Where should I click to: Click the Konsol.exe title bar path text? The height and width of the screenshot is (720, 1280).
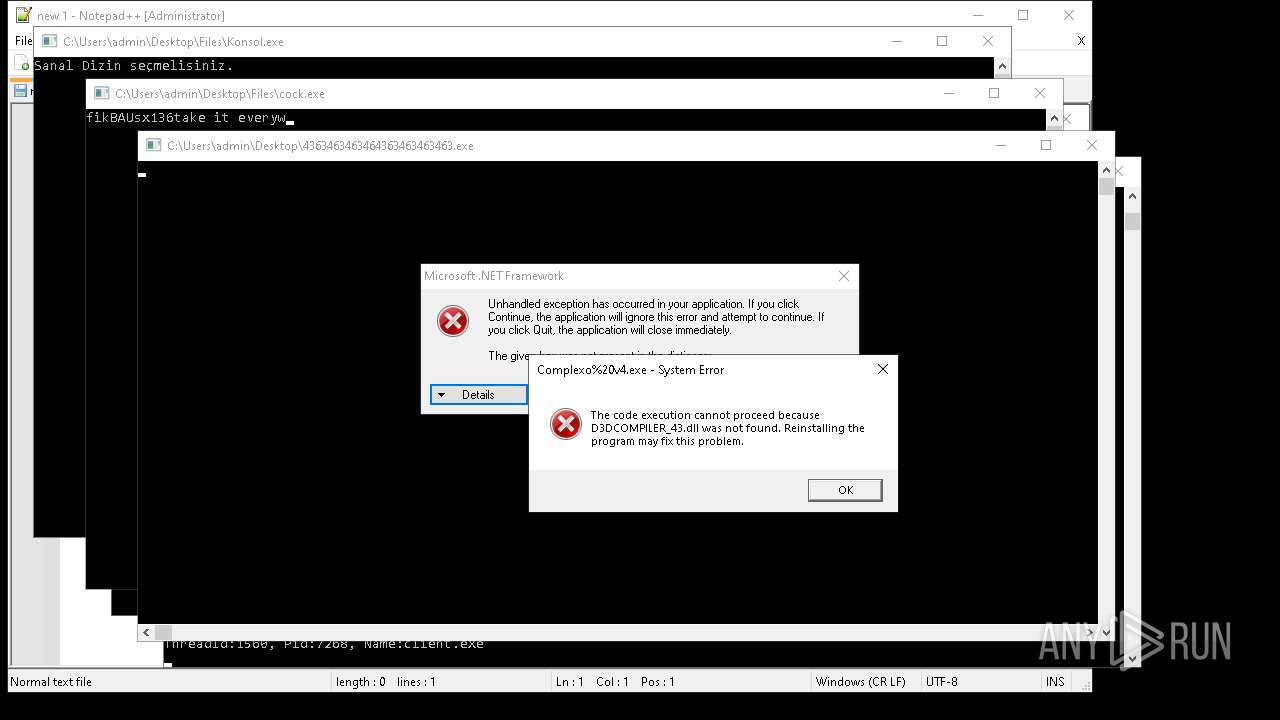tap(173, 42)
